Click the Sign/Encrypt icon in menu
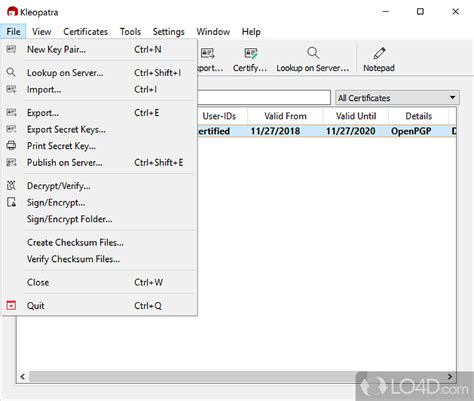 (11, 202)
